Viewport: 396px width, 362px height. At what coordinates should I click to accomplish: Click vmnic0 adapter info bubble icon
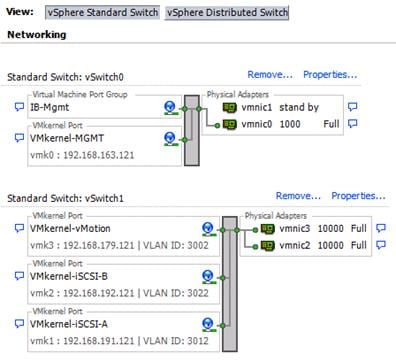click(x=352, y=124)
